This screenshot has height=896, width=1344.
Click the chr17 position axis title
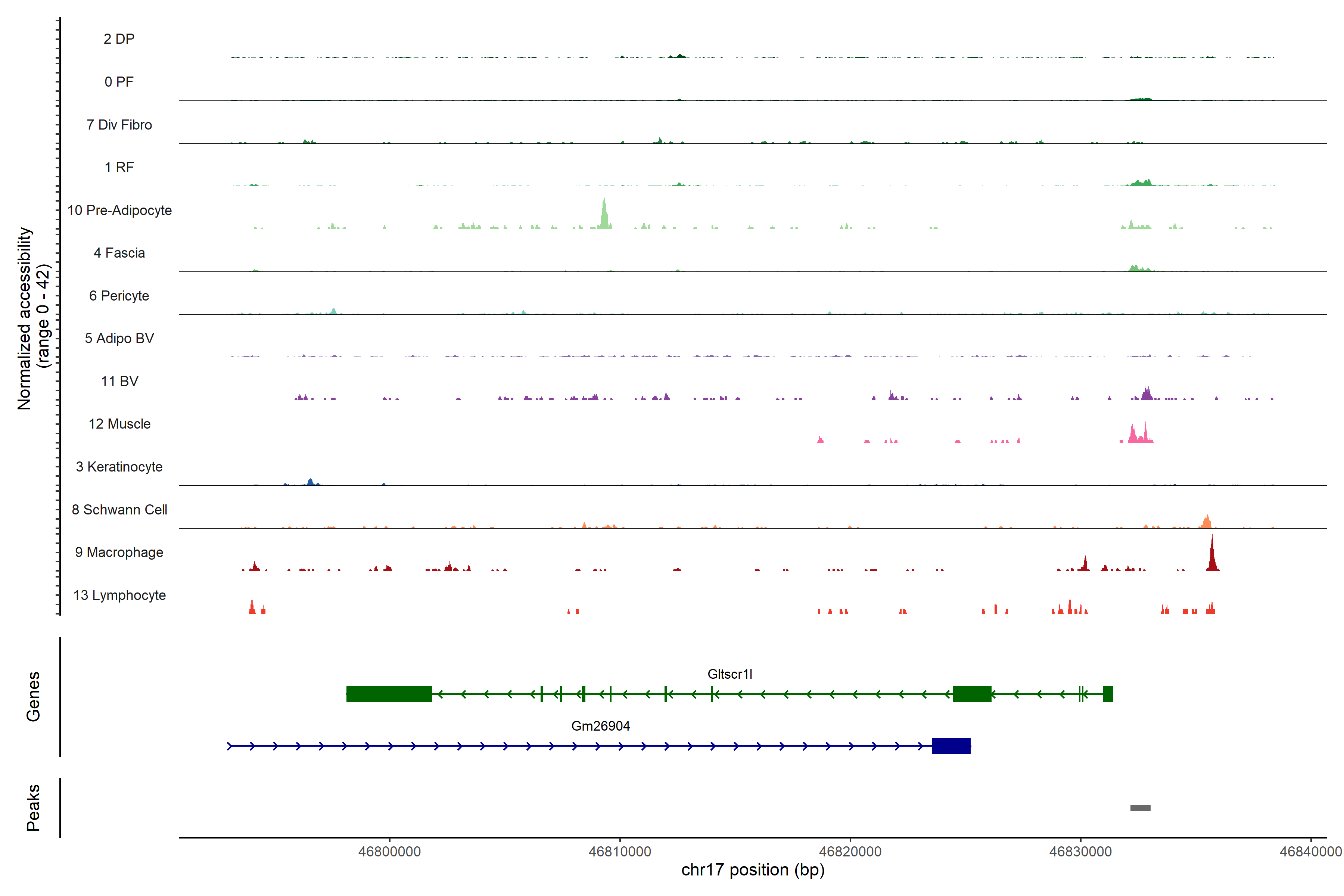click(753, 870)
